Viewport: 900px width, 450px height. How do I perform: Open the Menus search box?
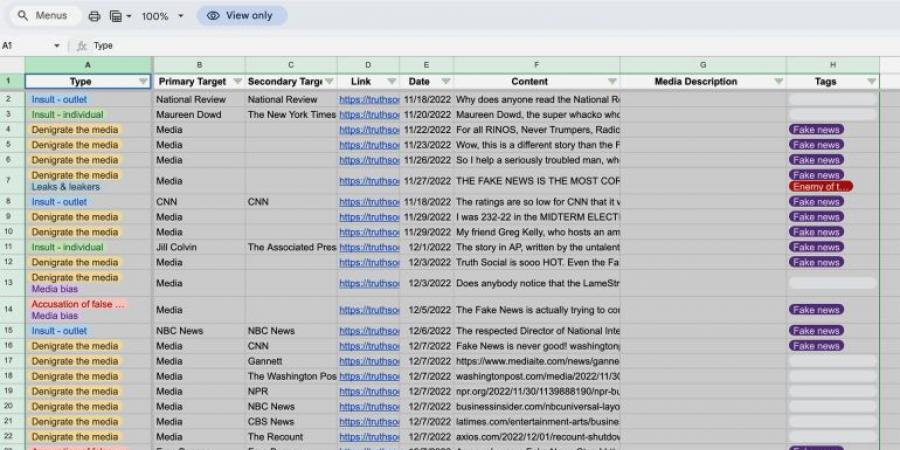(45, 15)
